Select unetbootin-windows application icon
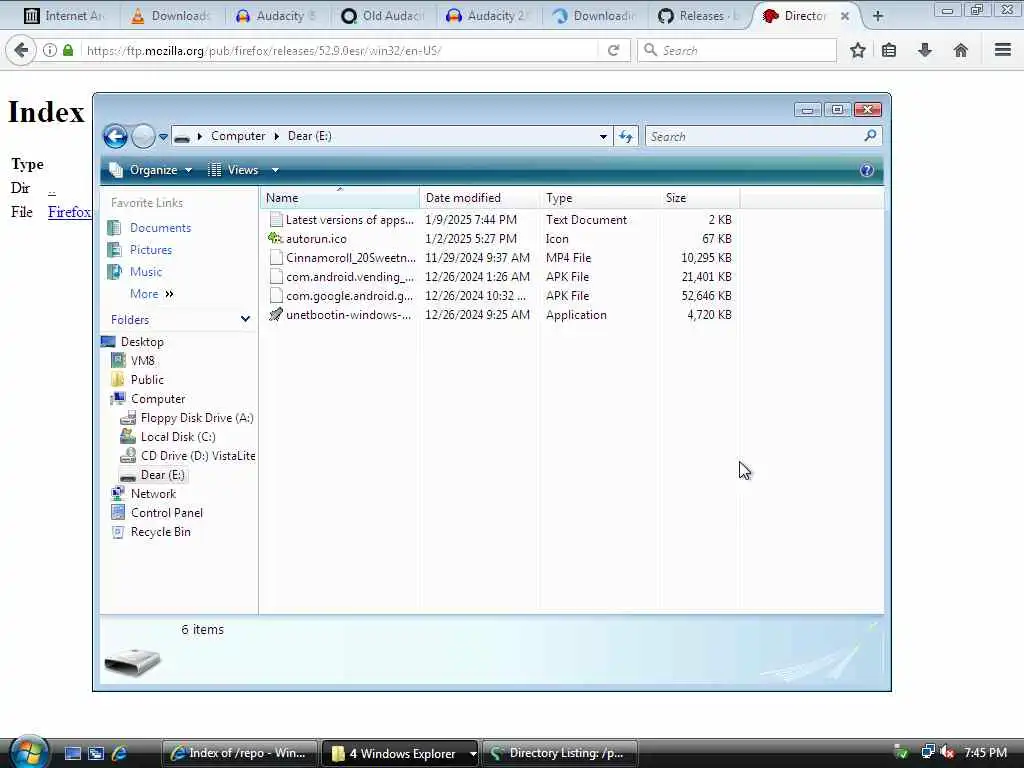Screen dimensions: 1024x768 coord(276,315)
